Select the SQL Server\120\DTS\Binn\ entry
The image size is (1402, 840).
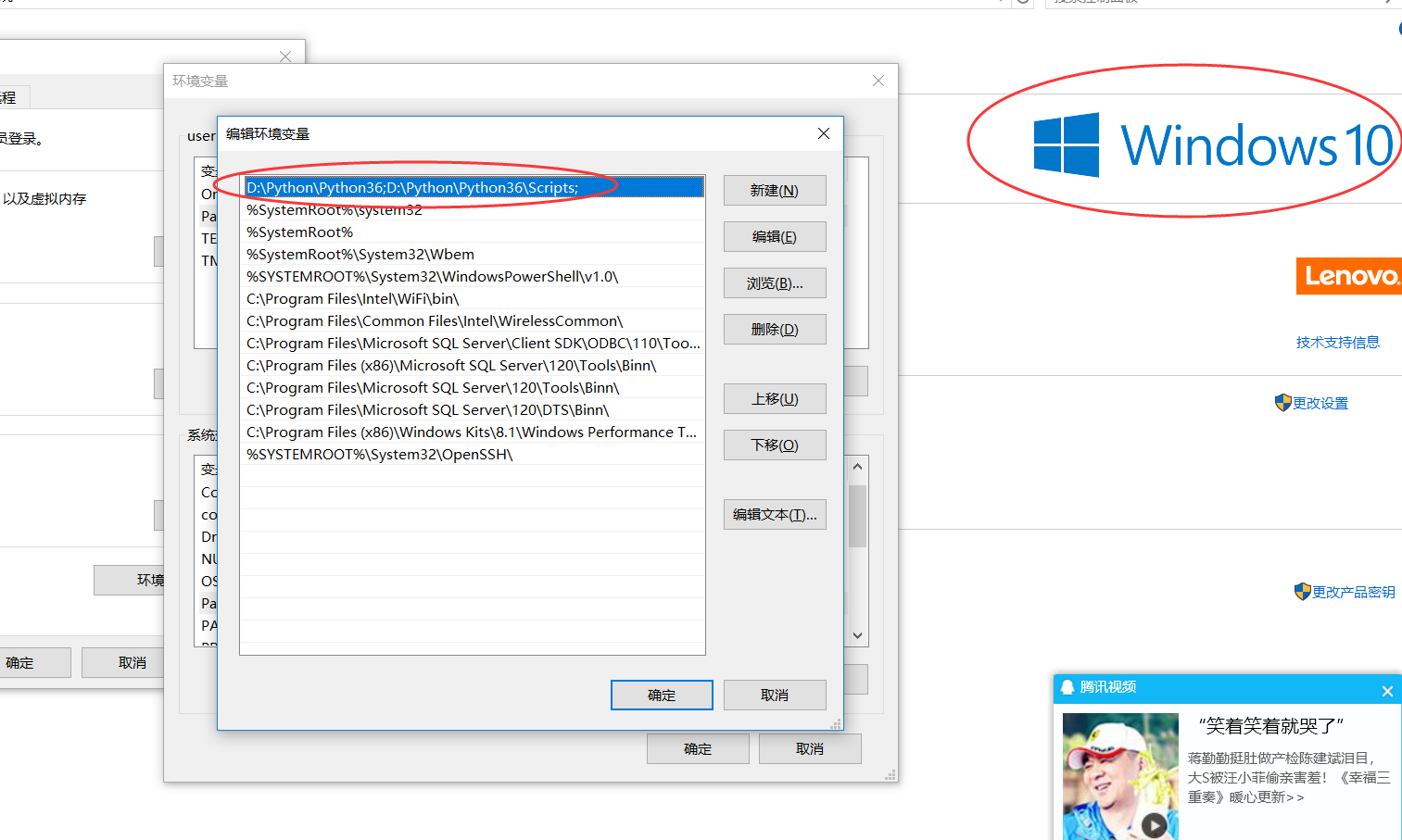click(x=473, y=410)
